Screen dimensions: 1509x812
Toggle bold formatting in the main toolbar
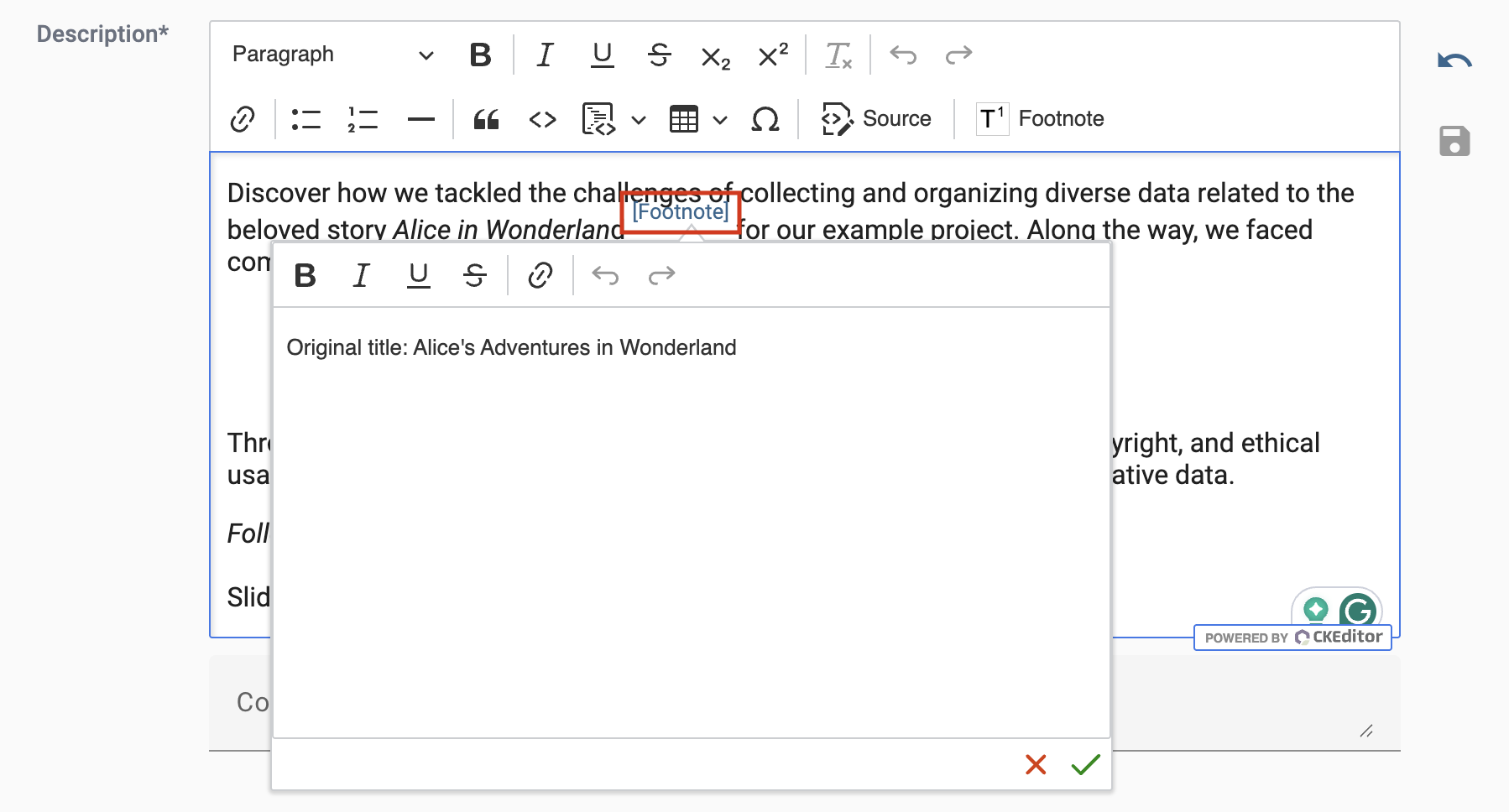pos(479,55)
